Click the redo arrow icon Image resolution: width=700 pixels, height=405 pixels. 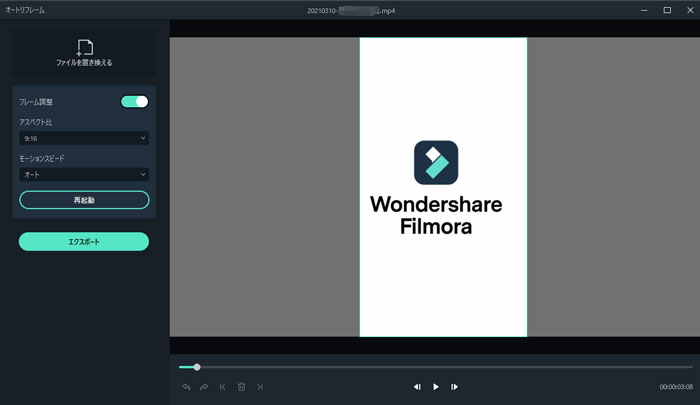click(x=204, y=387)
